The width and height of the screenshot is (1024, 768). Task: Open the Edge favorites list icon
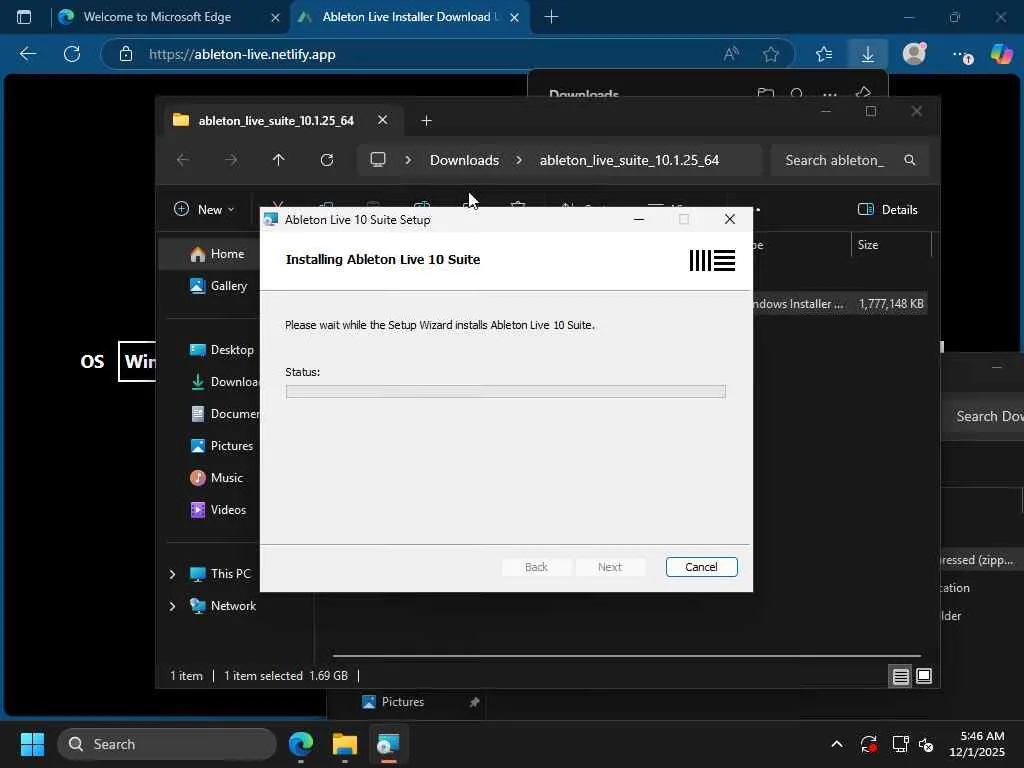[x=824, y=54]
